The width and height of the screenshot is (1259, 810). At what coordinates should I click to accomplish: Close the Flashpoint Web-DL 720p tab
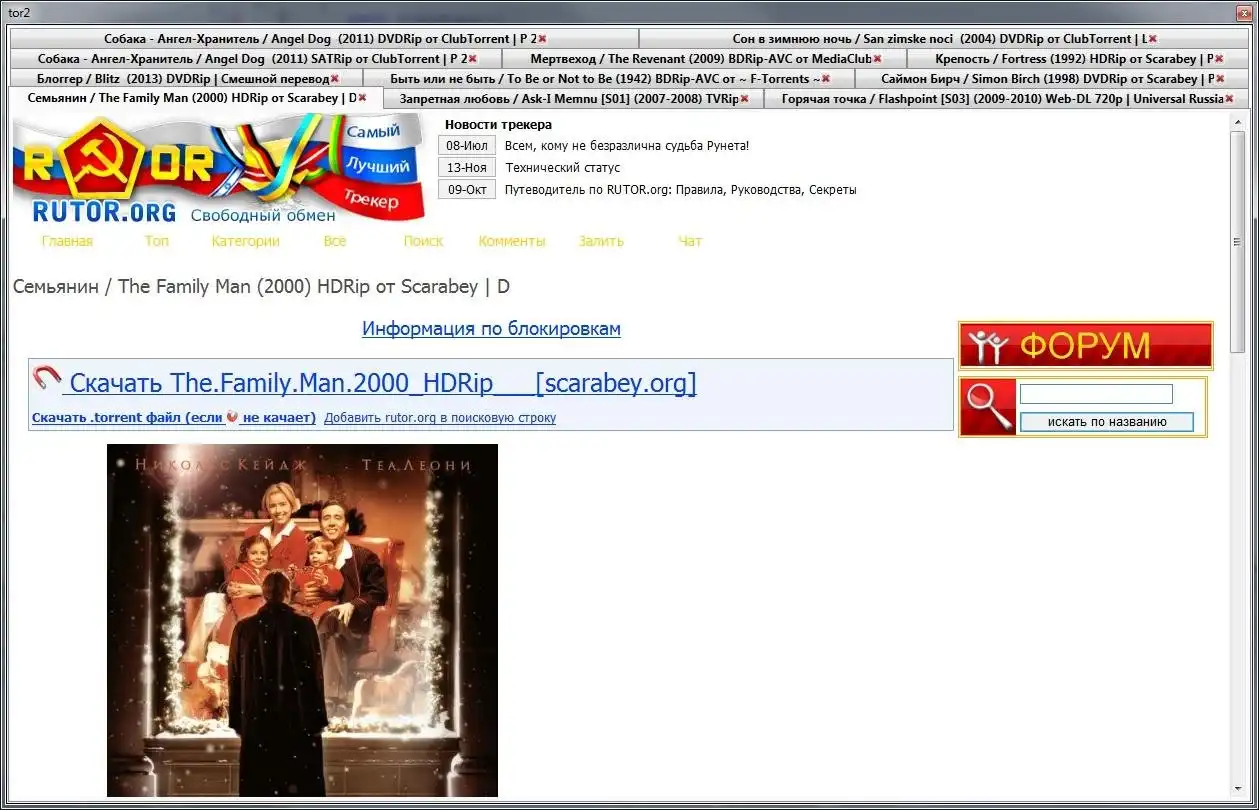click(x=1229, y=99)
